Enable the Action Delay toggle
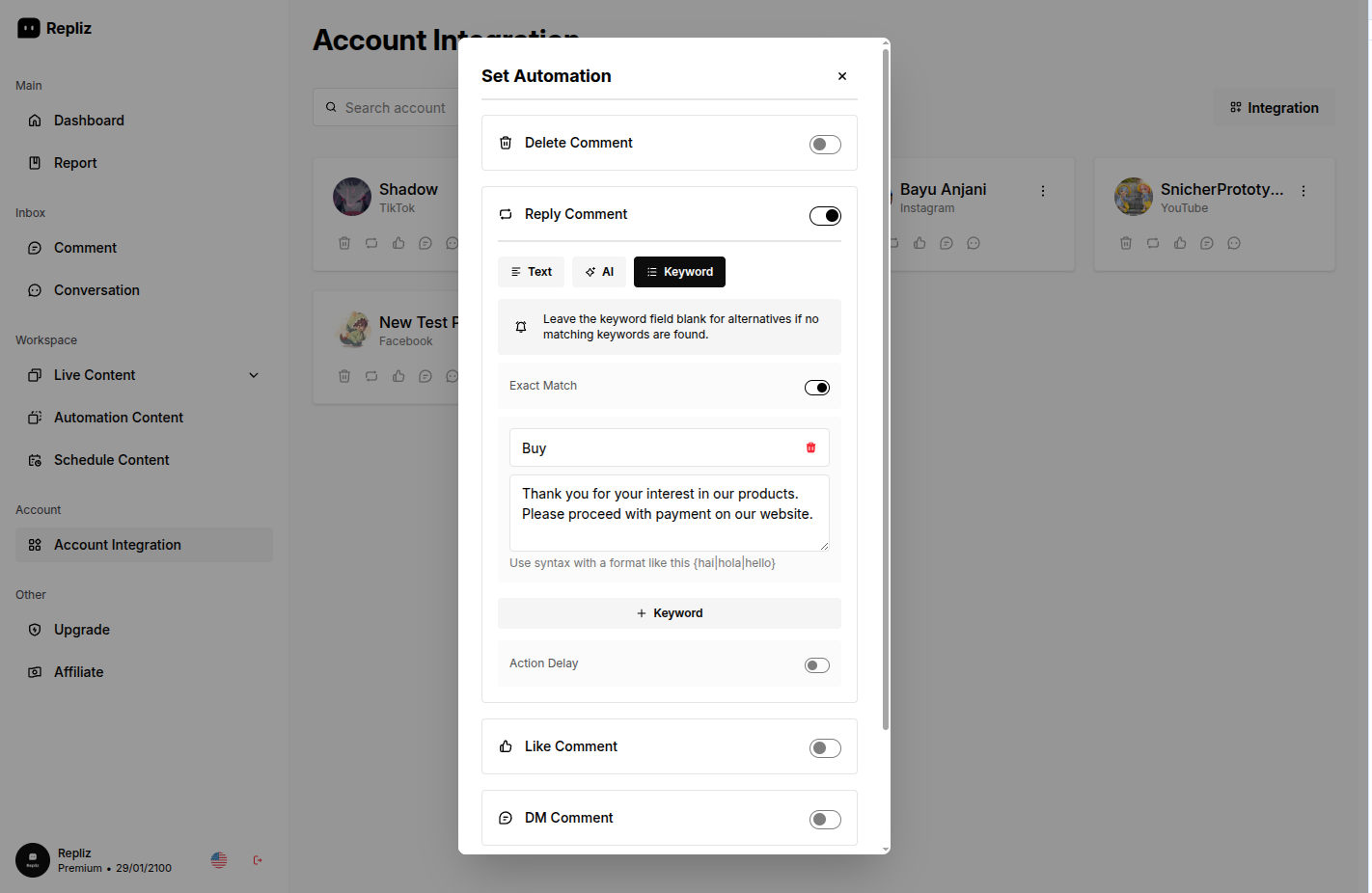The height and width of the screenshot is (893, 1372). (816, 665)
